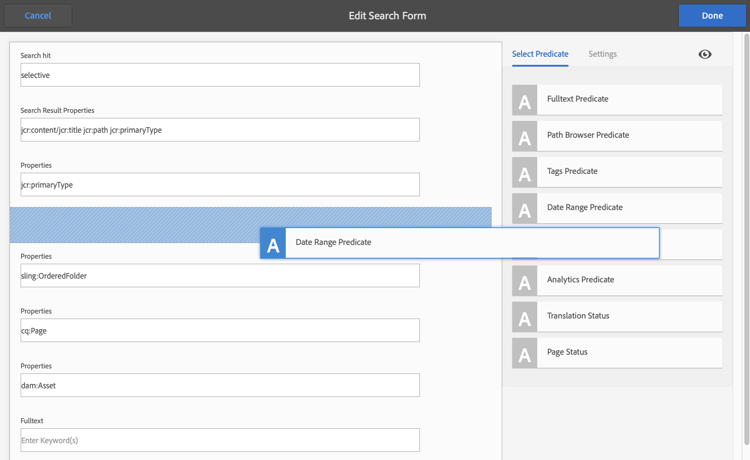Click the Analytics Predicate 'A' icon
This screenshot has height=460, width=750.
coord(525,280)
